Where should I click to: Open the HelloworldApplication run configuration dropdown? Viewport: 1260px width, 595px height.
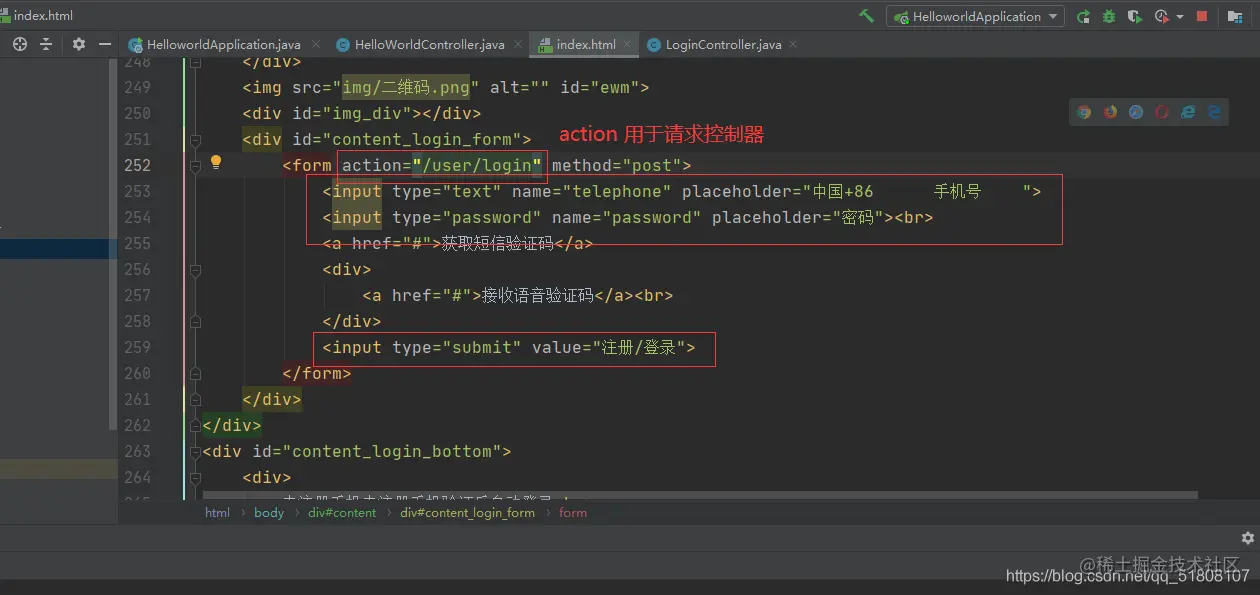[975, 16]
